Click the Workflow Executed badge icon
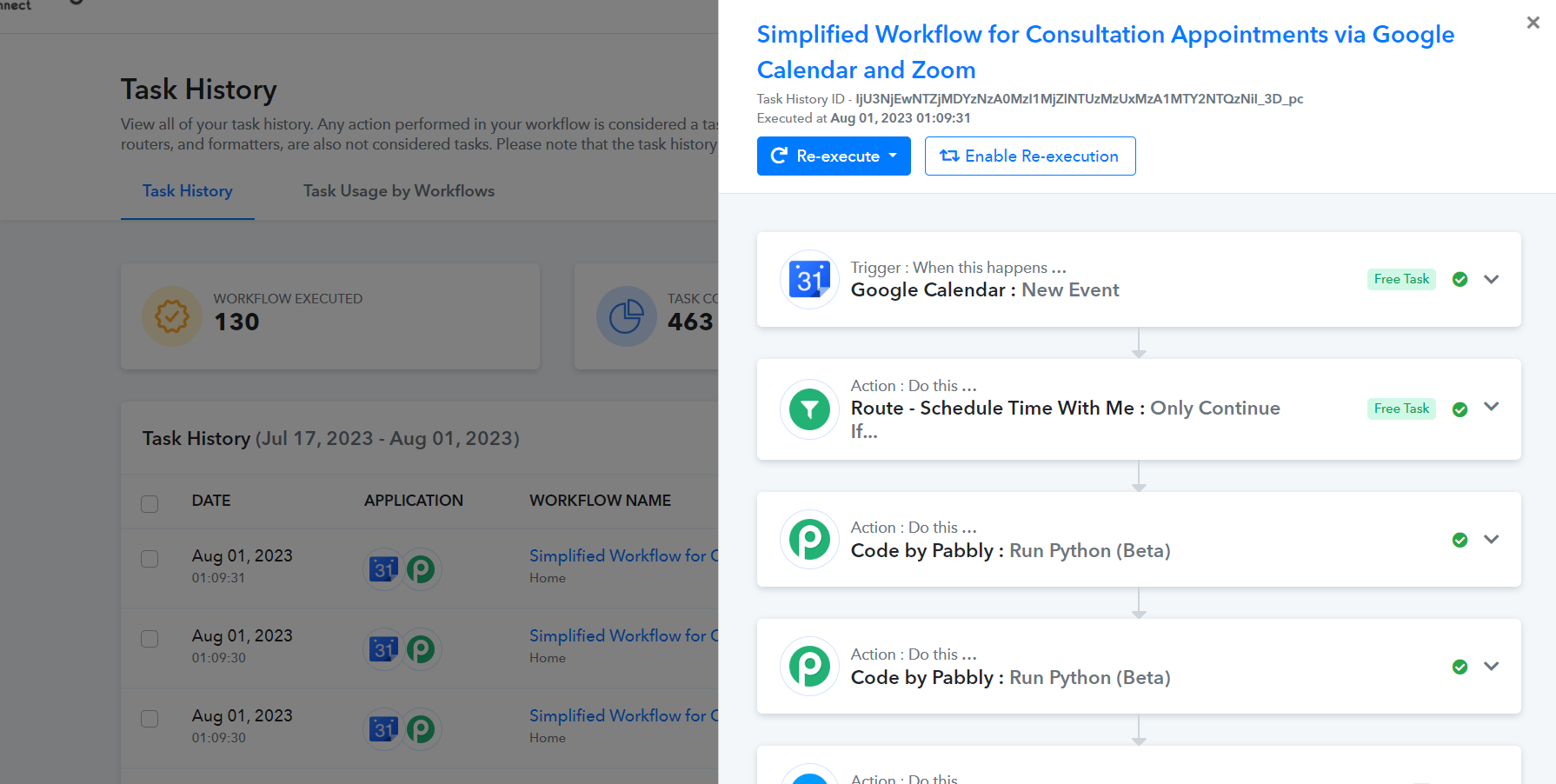The image size is (1556, 784). tap(172, 316)
